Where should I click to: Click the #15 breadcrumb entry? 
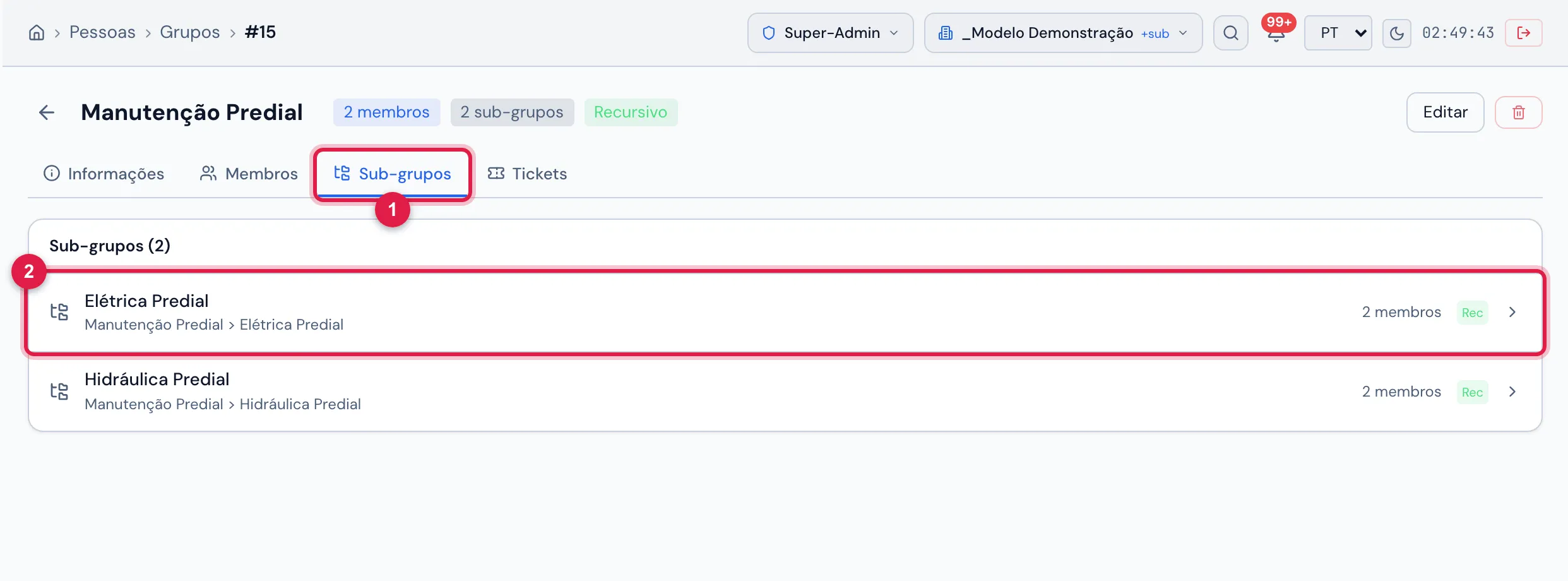(x=260, y=32)
